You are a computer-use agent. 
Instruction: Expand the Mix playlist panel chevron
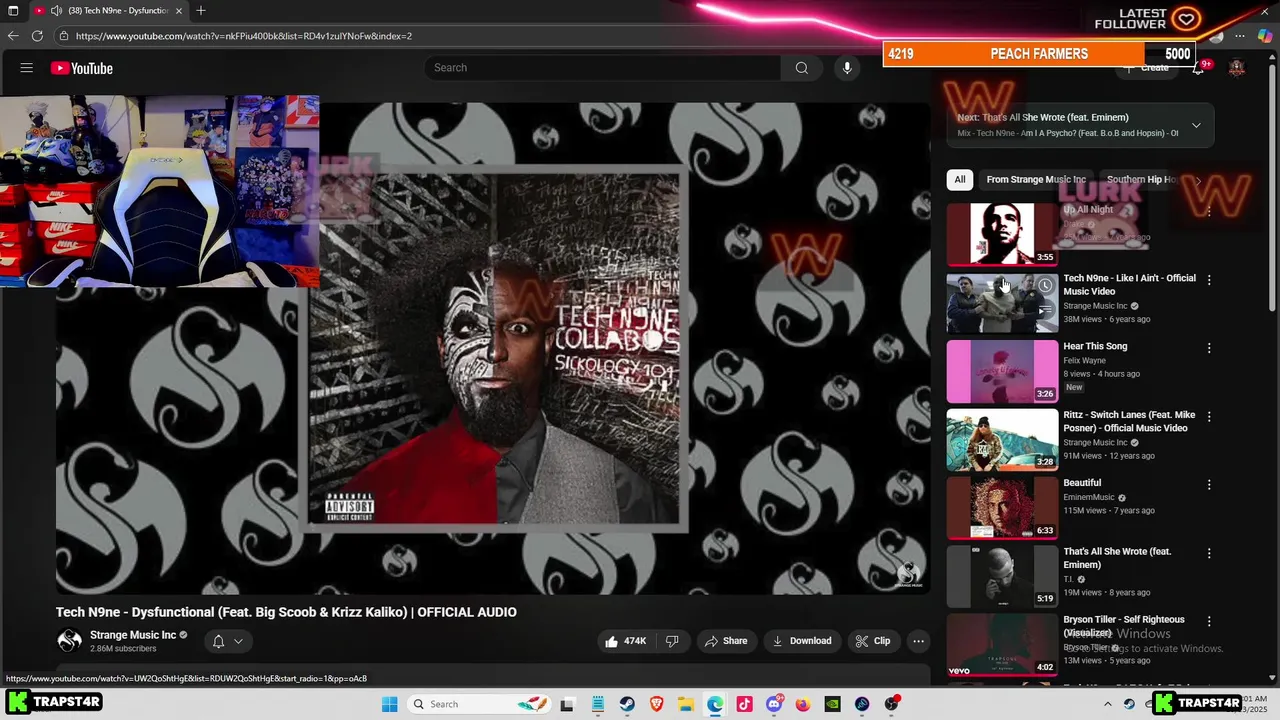(x=1196, y=125)
